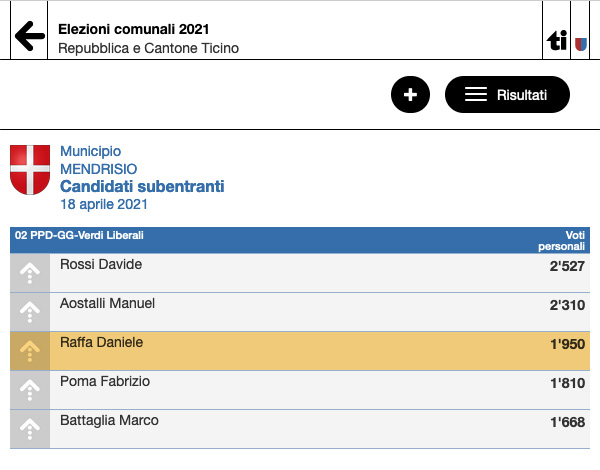600x470 pixels.
Task: Click up-arrow icon beside Aostalli Manuel
Action: click(x=30, y=312)
